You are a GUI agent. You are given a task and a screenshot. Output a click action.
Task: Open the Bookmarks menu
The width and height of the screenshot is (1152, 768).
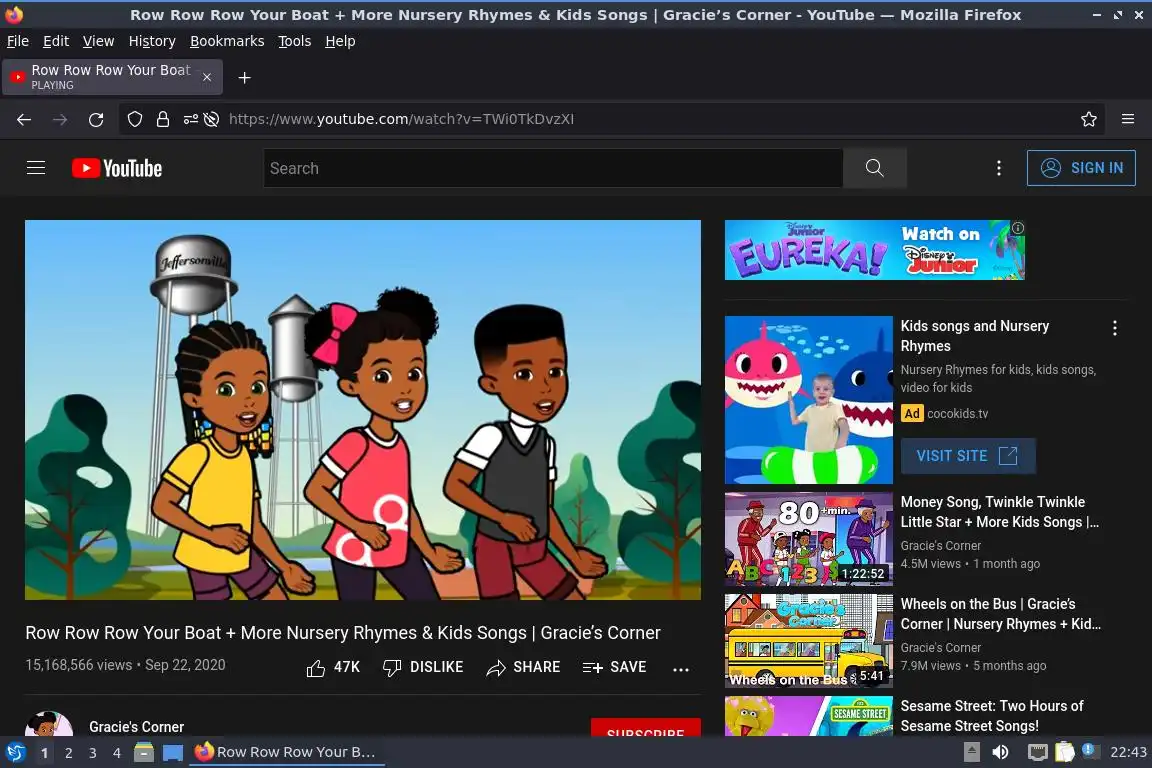coord(227,41)
